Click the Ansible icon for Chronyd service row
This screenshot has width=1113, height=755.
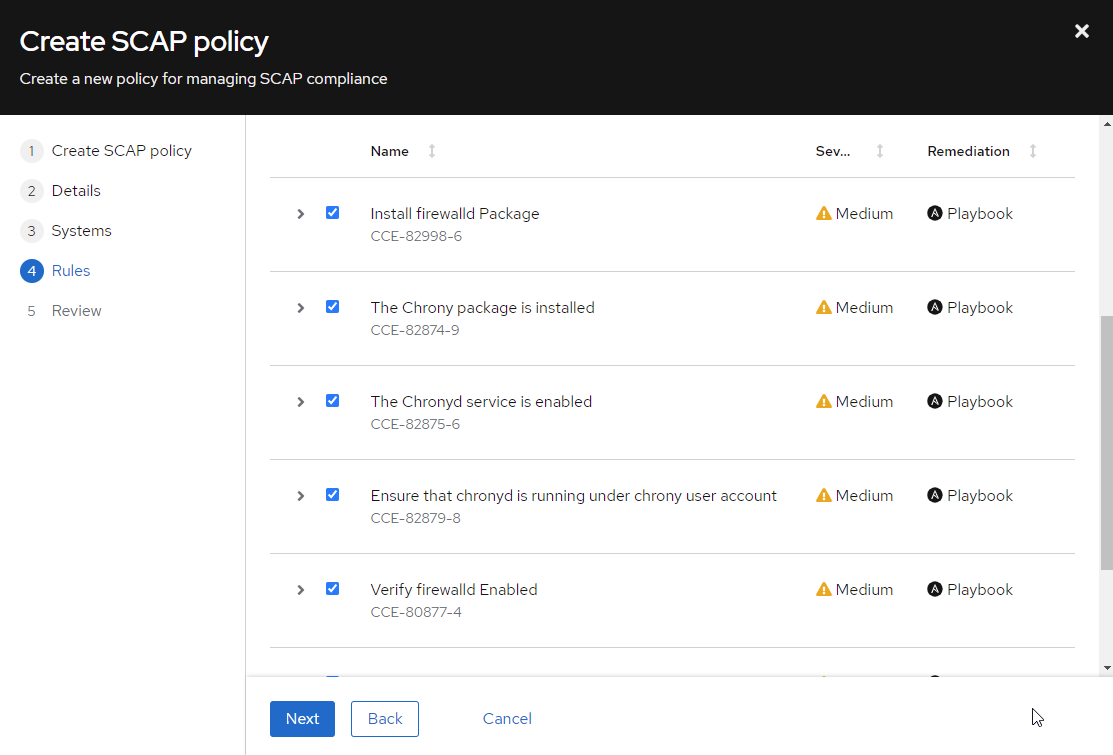click(x=935, y=401)
